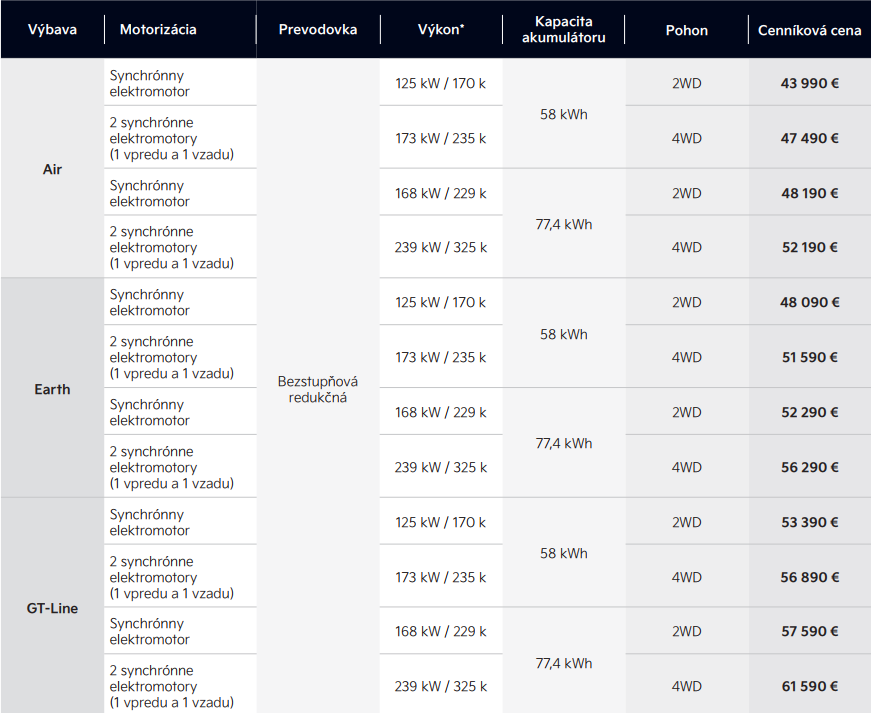Select the Prevodovka column header
Image resolution: width=871 pixels, height=713 pixels.
coord(318,30)
